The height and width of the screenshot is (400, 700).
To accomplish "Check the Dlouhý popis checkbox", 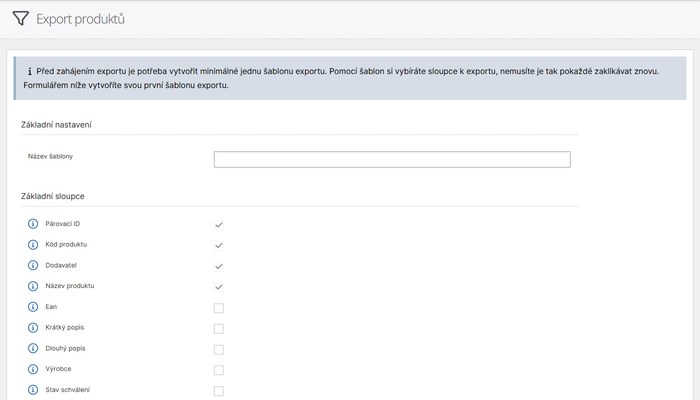I will [219, 349].
